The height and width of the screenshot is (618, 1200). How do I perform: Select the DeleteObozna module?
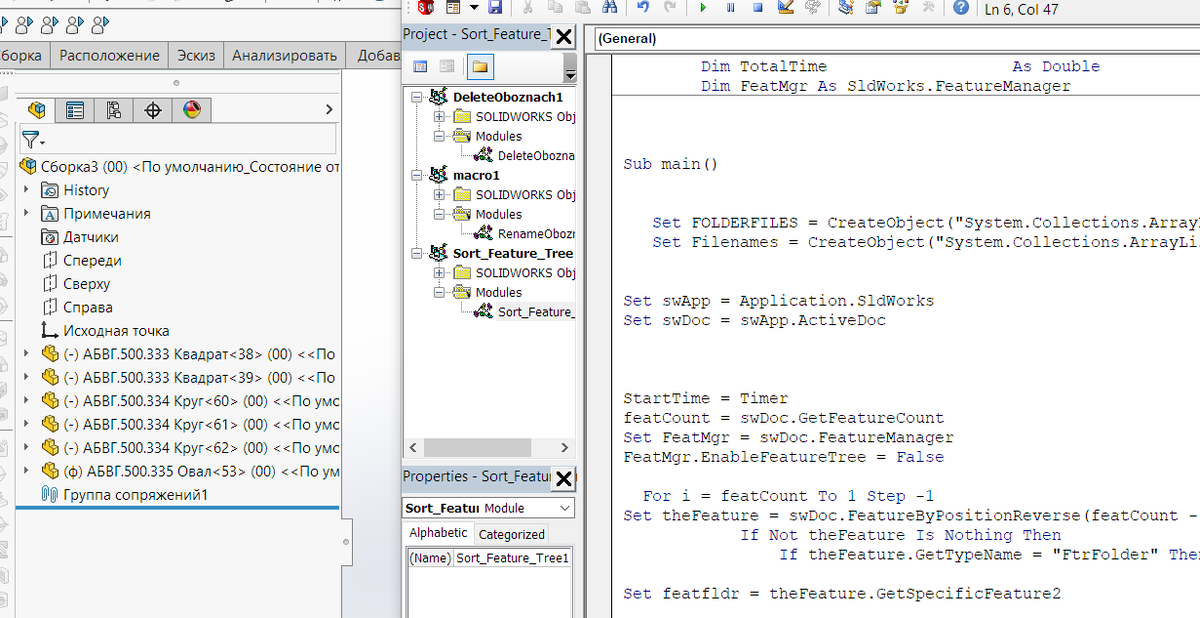524,155
